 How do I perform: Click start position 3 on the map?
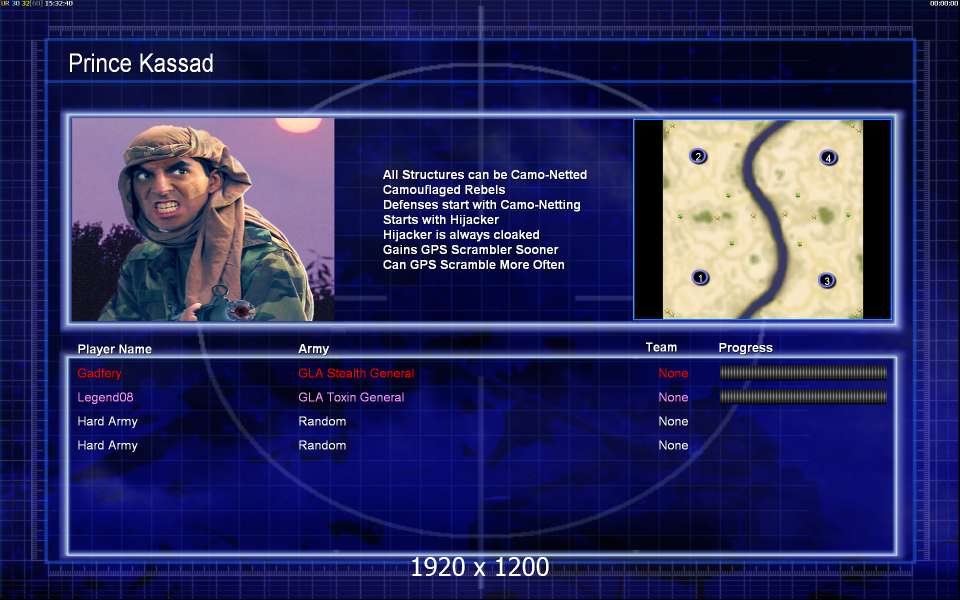point(827,280)
